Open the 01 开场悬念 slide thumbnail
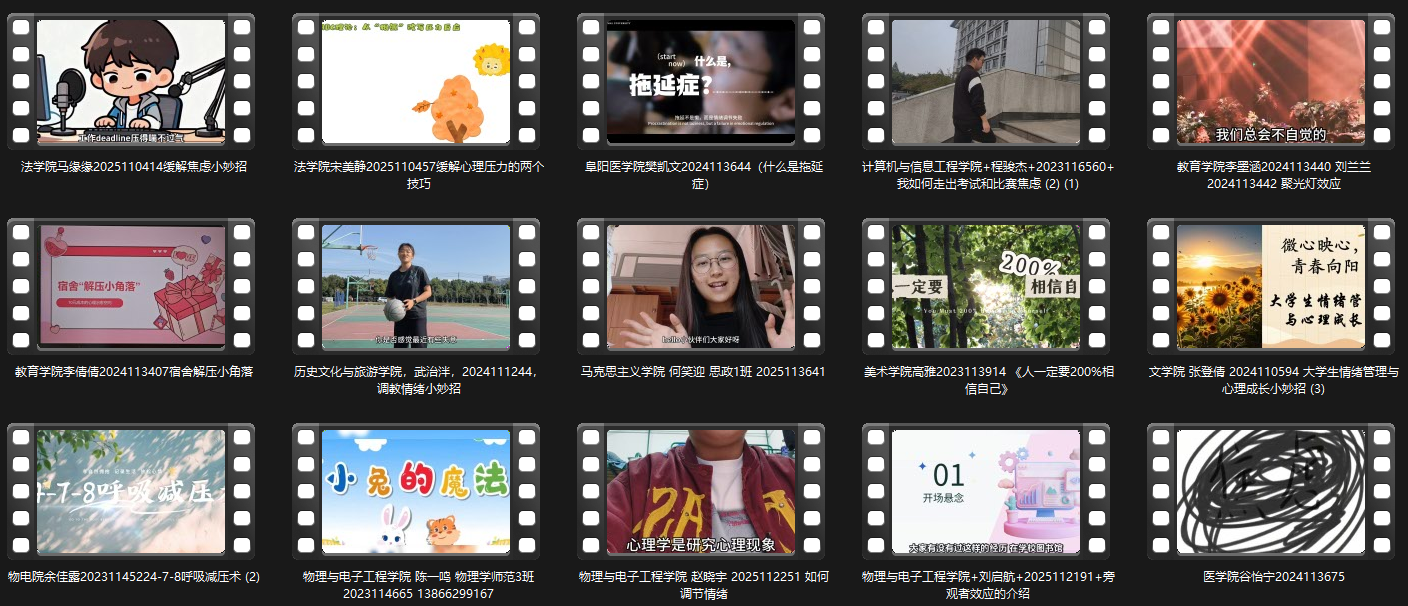This screenshot has height=606, width=1408. pyautogui.click(x=986, y=491)
